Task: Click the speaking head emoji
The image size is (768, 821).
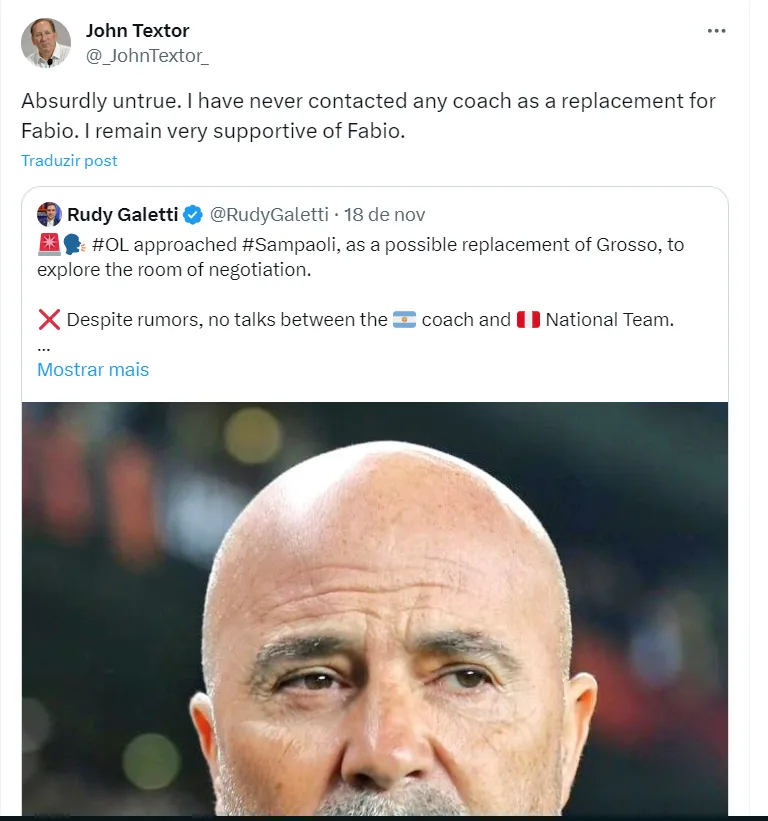Action: [74, 244]
